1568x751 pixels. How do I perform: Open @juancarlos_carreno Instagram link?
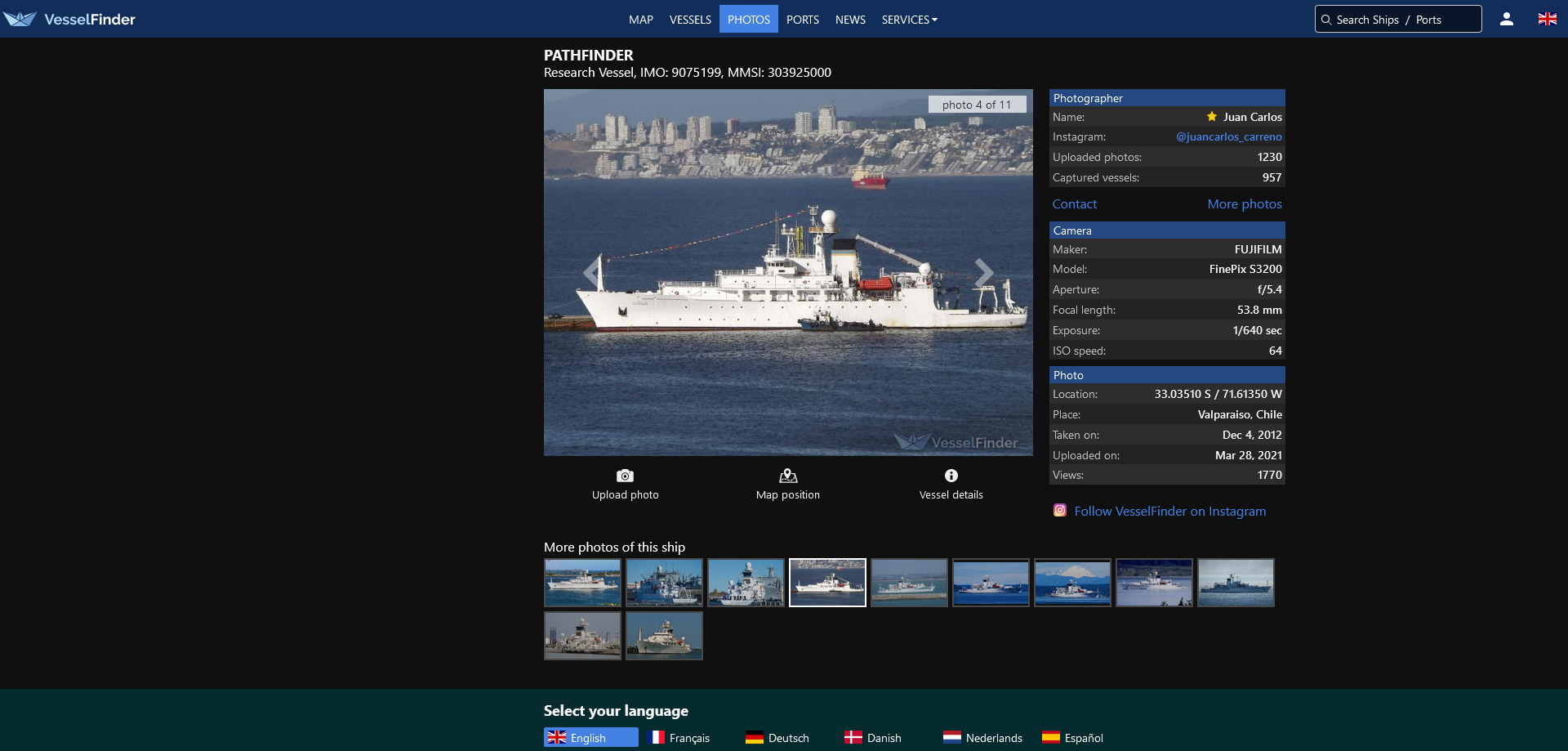point(1229,137)
